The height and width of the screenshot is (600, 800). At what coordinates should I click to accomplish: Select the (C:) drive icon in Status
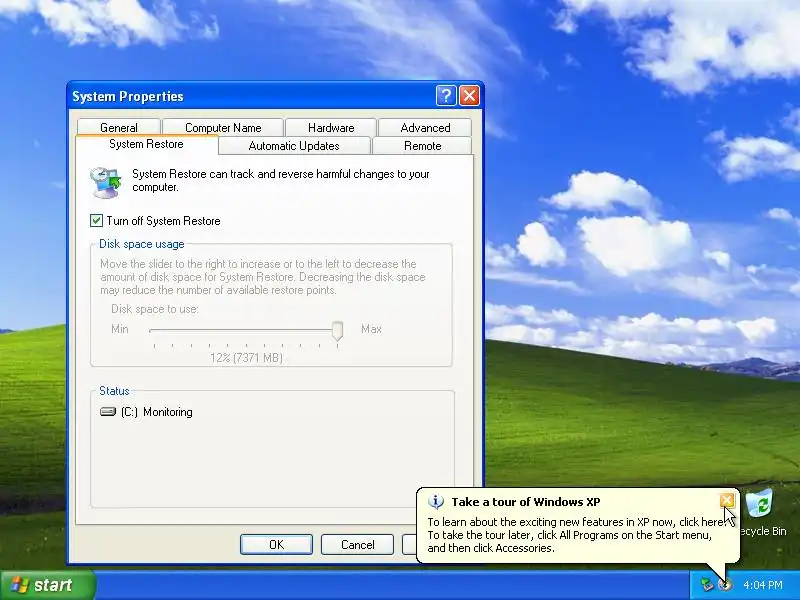(x=108, y=411)
